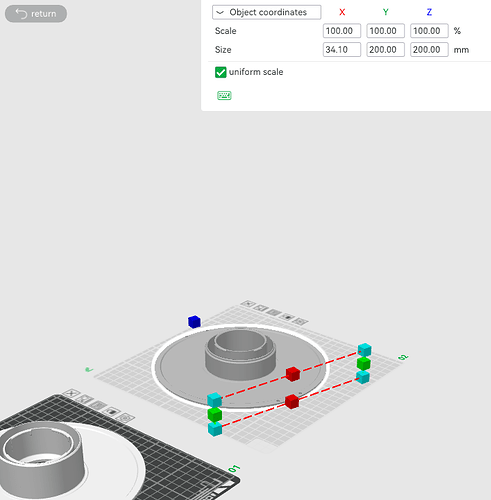This screenshot has width=491, height=500.
Task: Open plate settings icon on plate 01
Action: (127, 417)
